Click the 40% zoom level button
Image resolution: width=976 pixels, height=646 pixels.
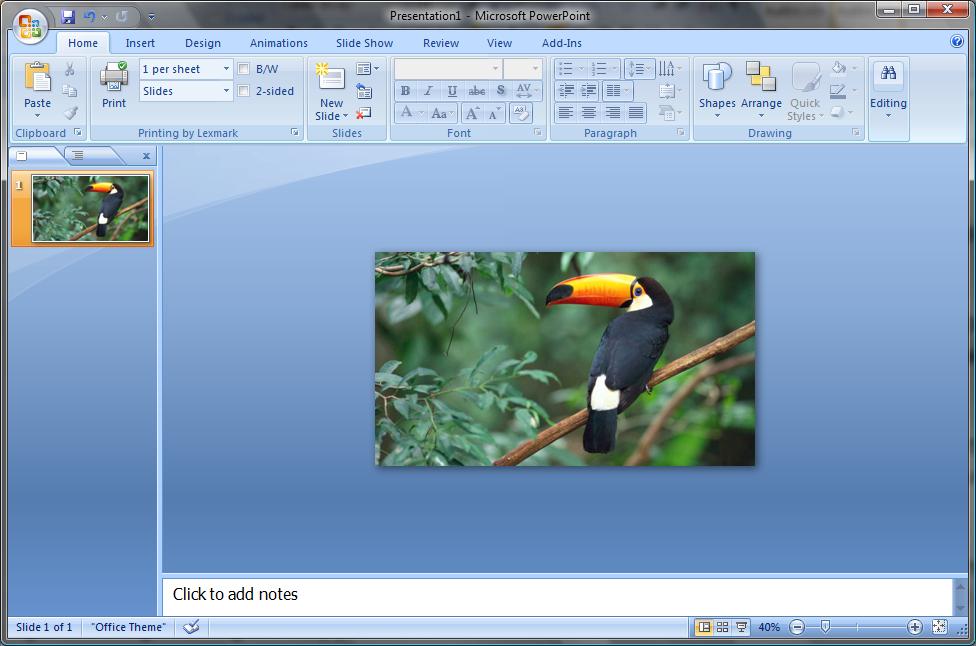(769, 627)
